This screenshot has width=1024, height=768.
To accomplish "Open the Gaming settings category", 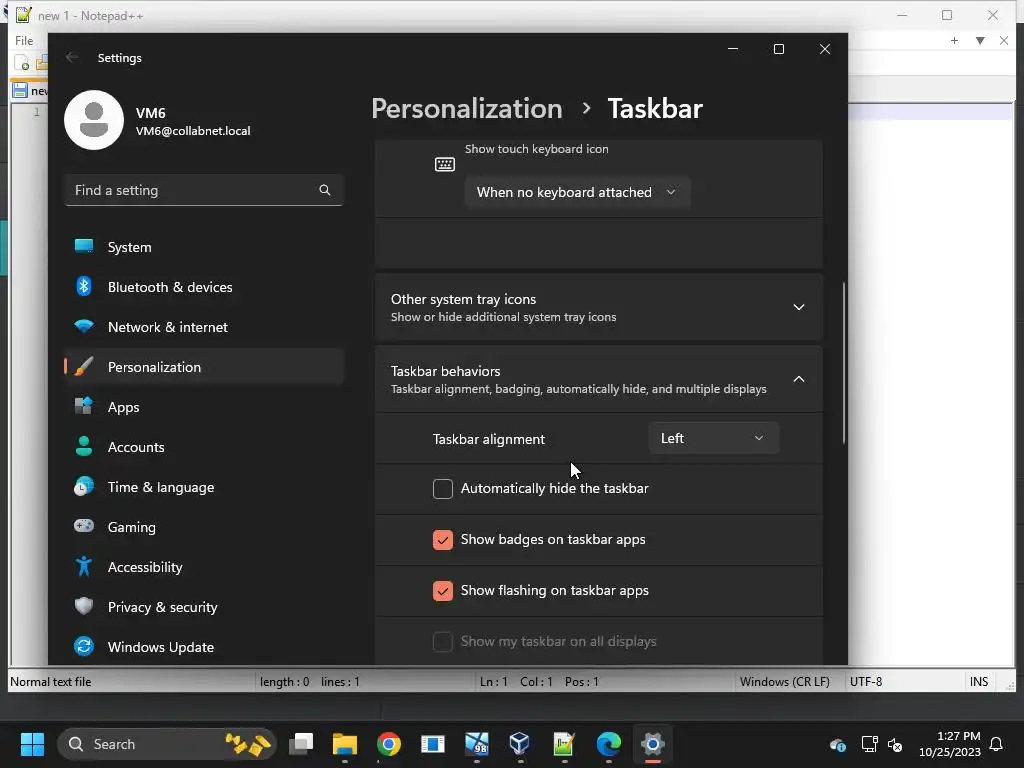I will [x=204, y=527].
